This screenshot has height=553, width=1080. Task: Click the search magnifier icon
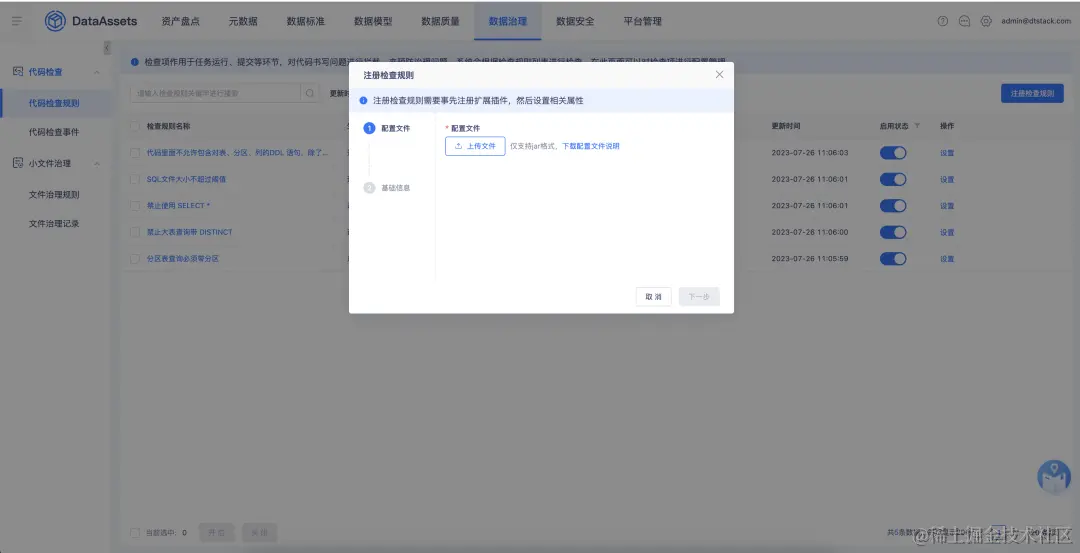click(x=310, y=93)
